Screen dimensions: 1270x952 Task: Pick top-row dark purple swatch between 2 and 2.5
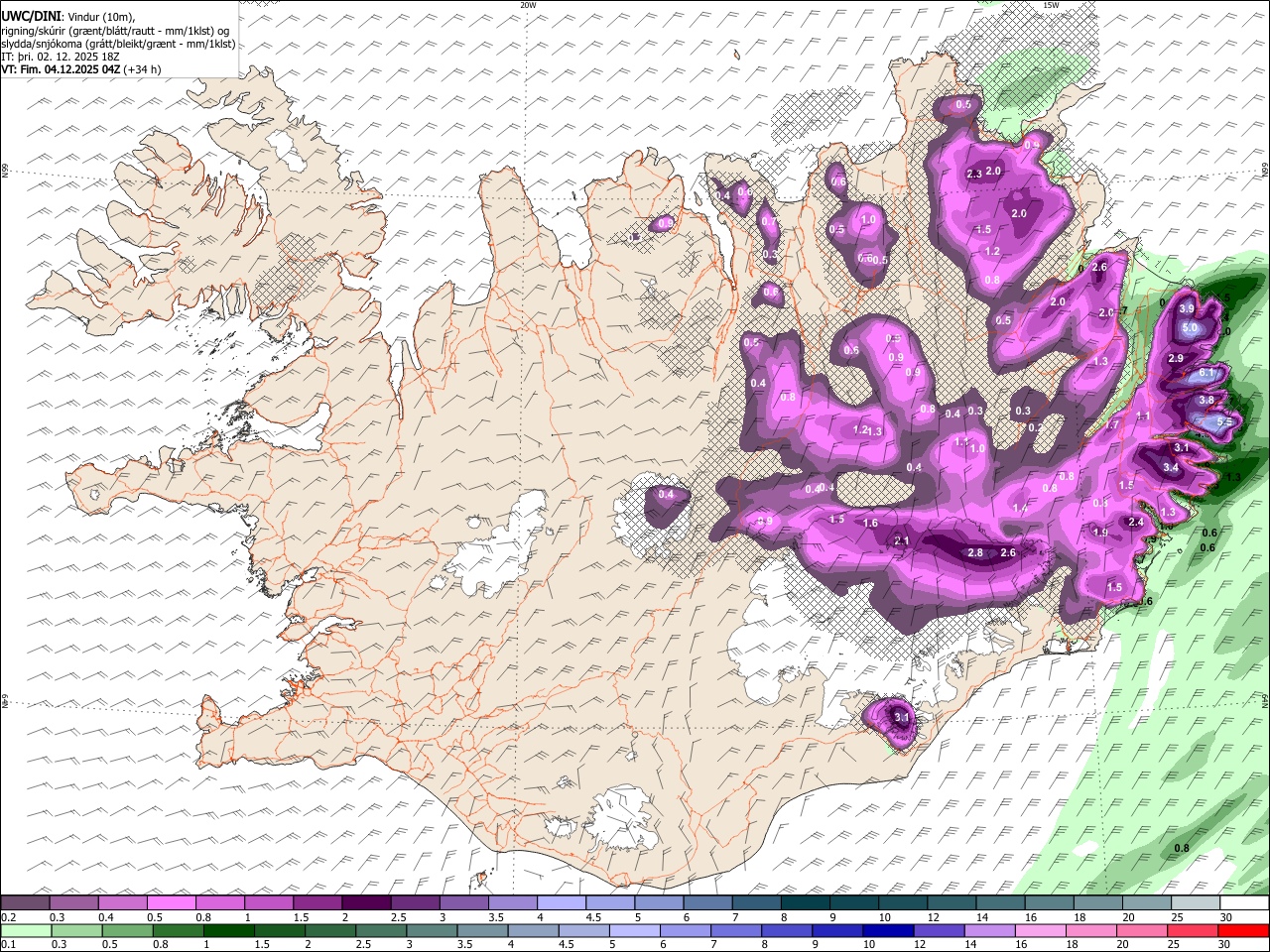[366, 902]
